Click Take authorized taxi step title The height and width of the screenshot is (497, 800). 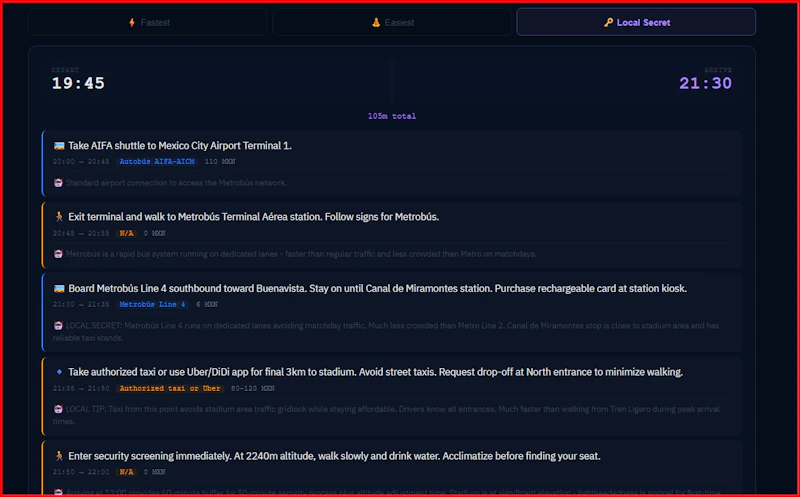[376, 372]
